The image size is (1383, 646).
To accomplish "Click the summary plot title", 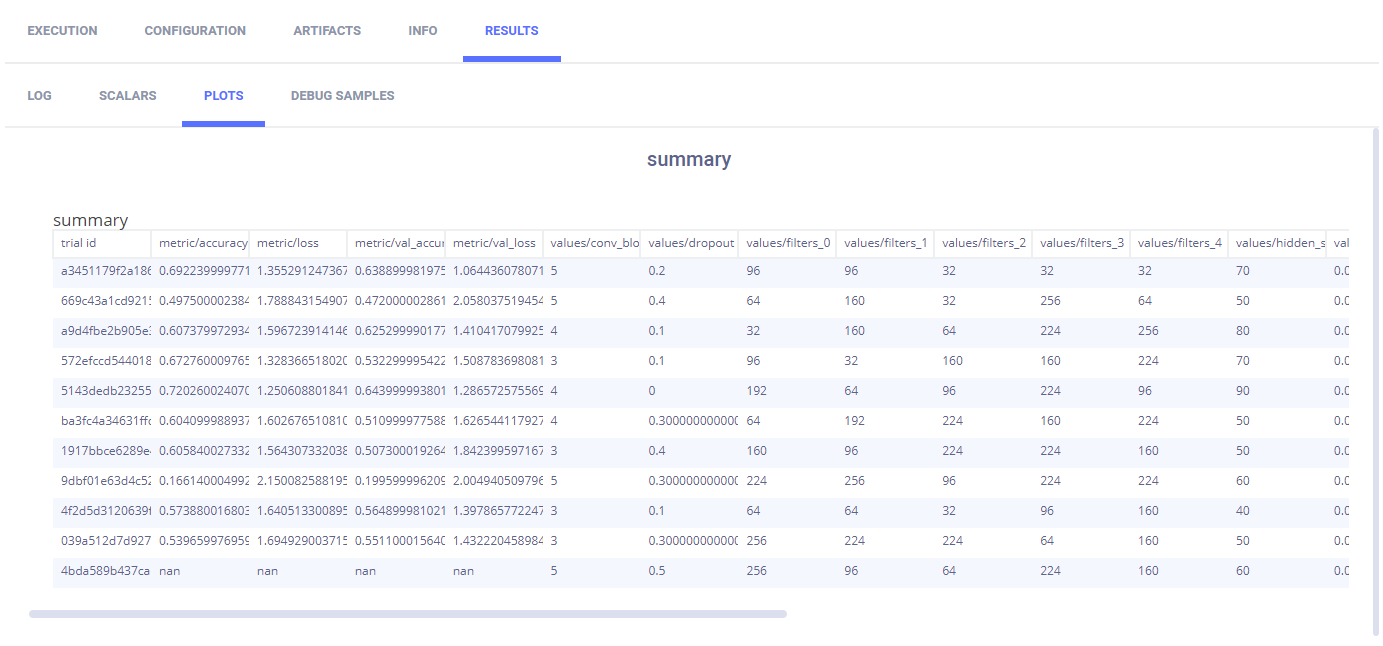I will [688, 159].
